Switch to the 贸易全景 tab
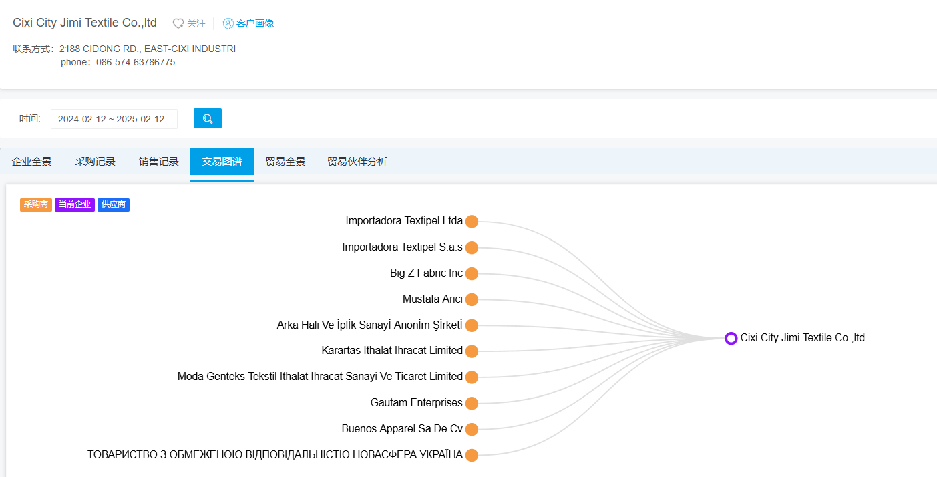This screenshot has height=477, width=937. pos(285,161)
